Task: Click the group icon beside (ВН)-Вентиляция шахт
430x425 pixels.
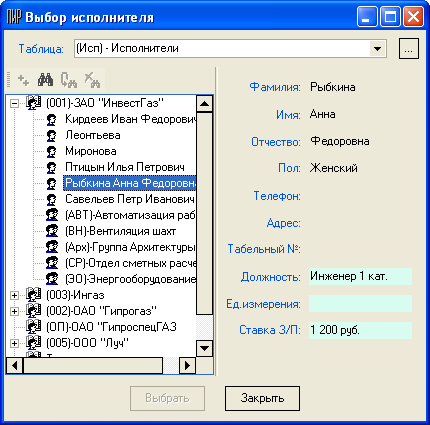Action: click(52, 231)
